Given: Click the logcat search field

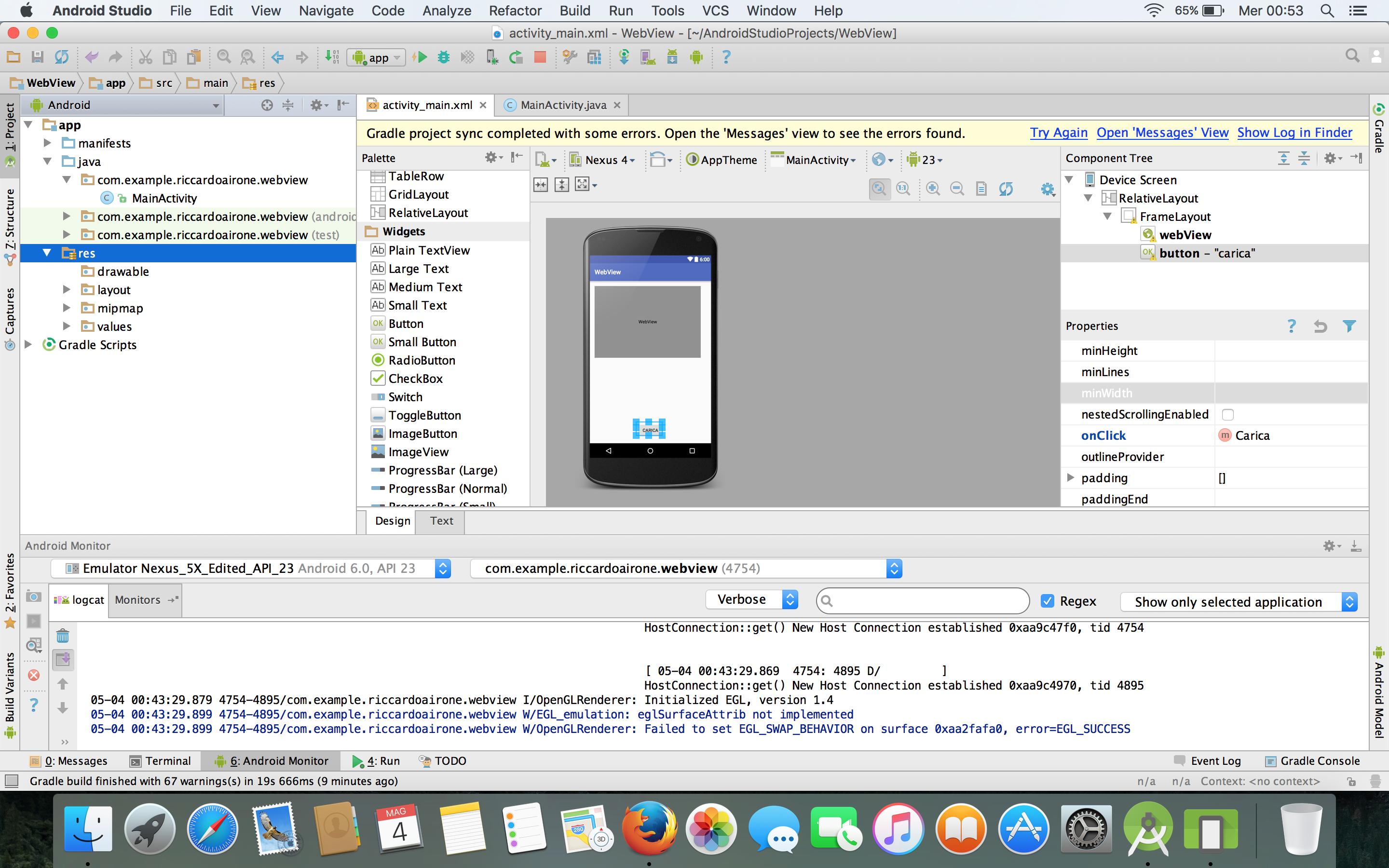Looking at the screenshot, I should [x=922, y=600].
